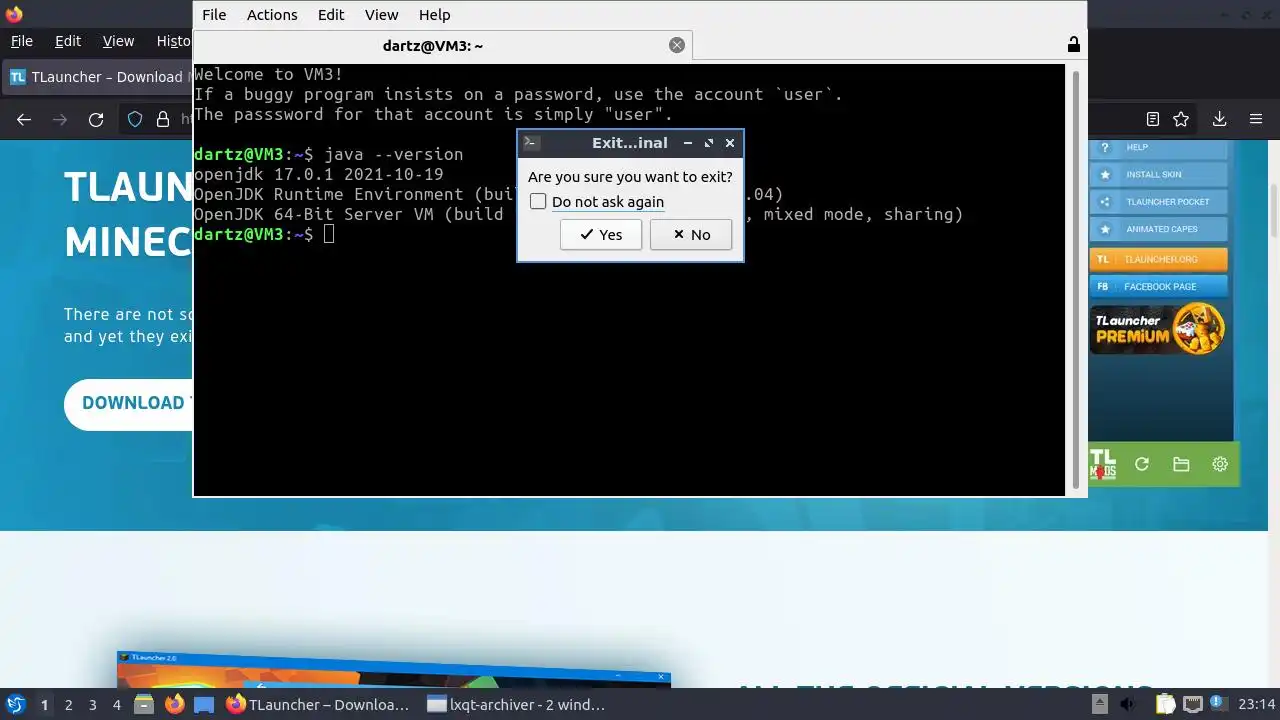Reload the Firefox page

tap(96, 120)
